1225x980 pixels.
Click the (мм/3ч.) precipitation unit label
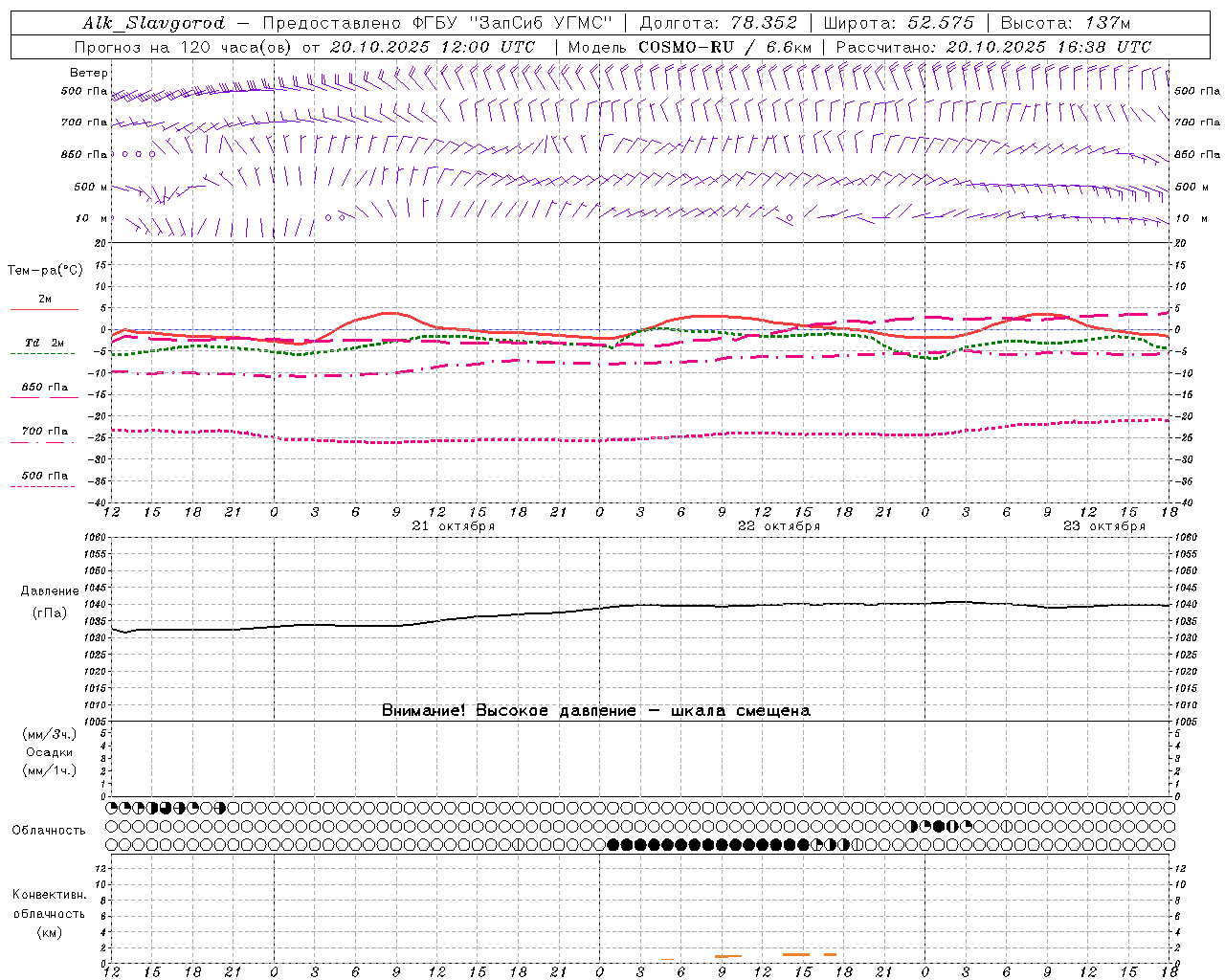[50, 735]
